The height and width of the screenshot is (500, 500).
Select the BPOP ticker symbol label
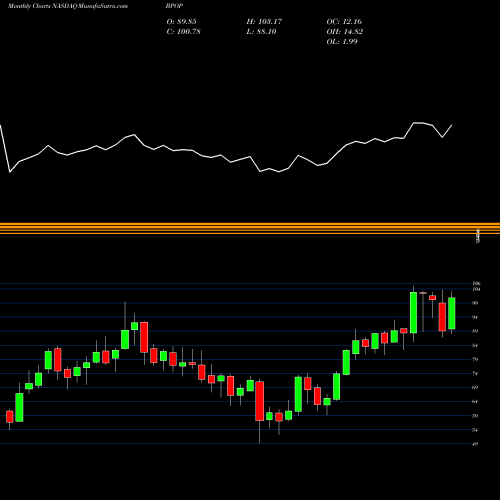174,6
